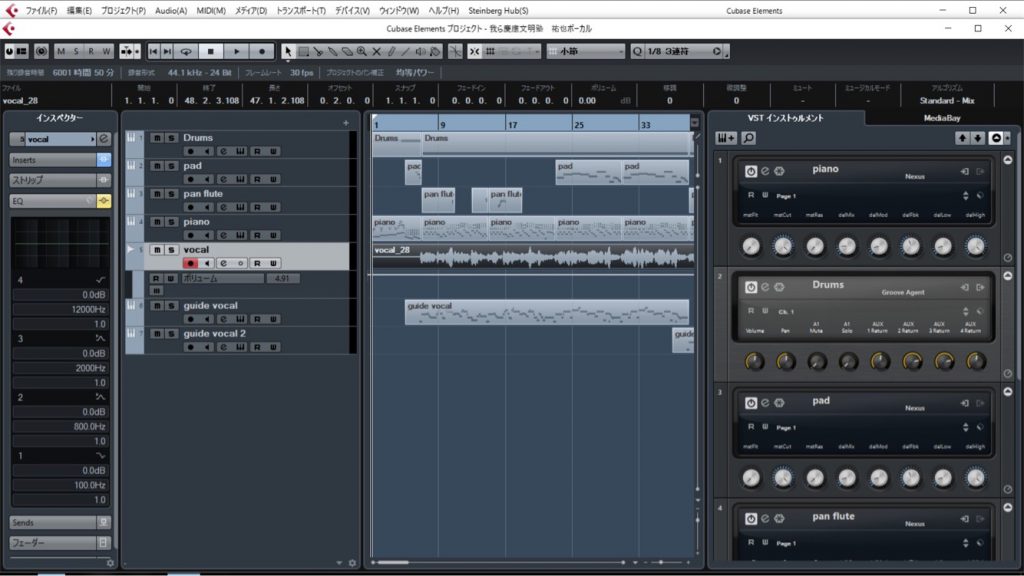Solo the pan flute track
1024x576 pixels.
(x=171, y=194)
